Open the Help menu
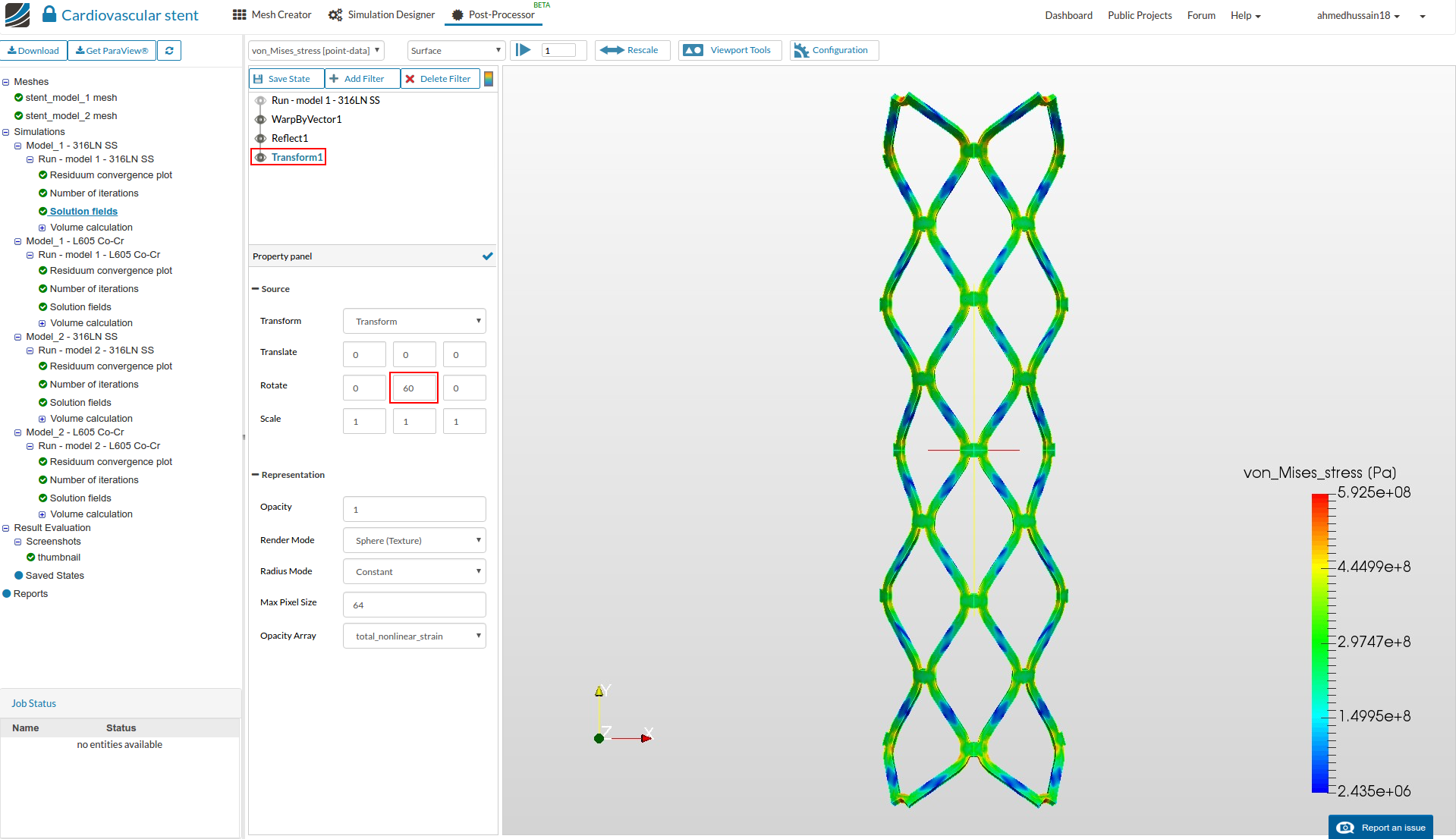The width and height of the screenshot is (1456, 839). coord(1244,15)
